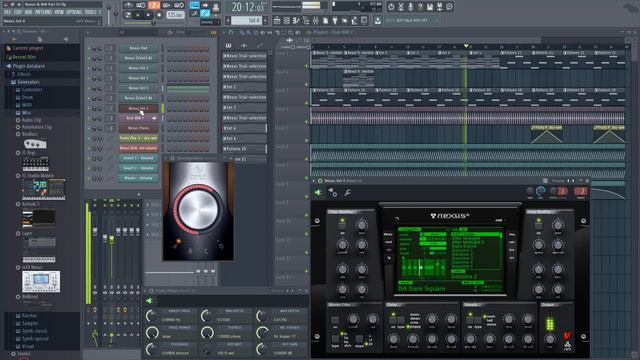The height and width of the screenshot is (360, 640).
Task: Click the FL Keys plugin thumbnail
Action: click(x=36, y=164)
